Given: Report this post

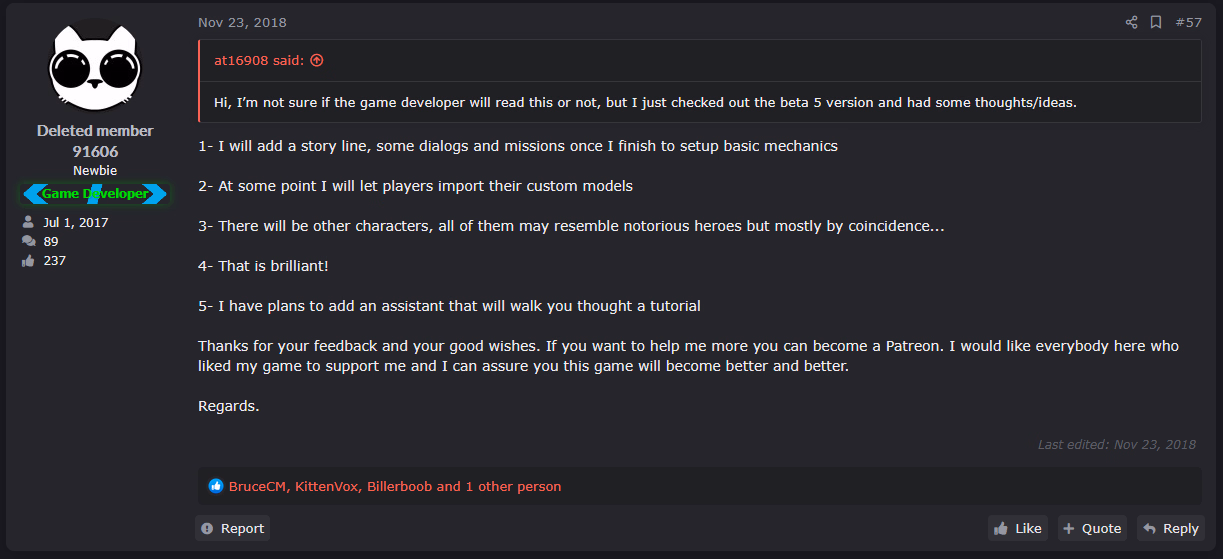Looking at the screenshot, I should coord(232,528).
